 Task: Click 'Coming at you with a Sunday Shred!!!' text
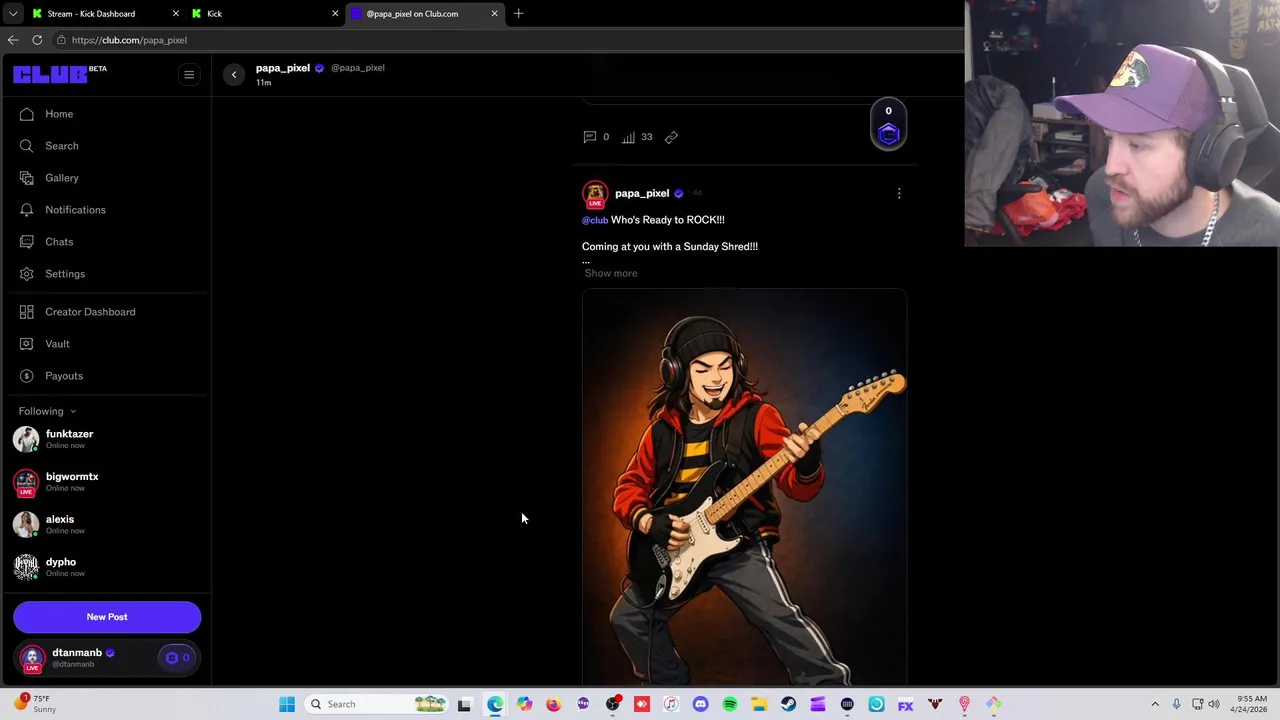[670, 246]
